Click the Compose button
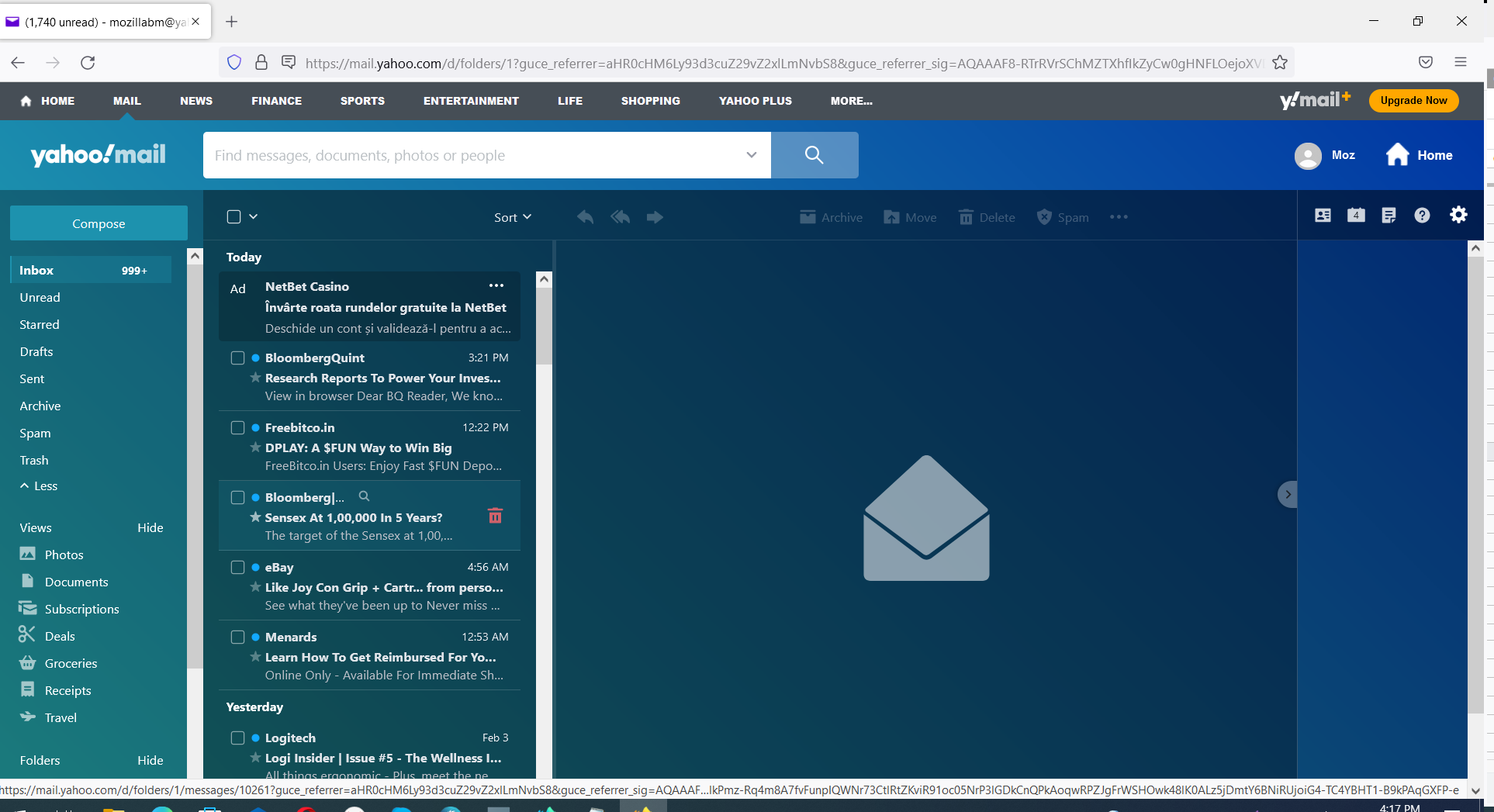The height and width of the screenshot is (812, 1494). (x=99, y=223)
